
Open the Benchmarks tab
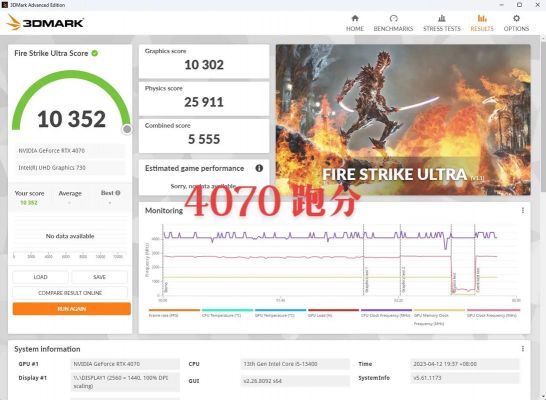point(393,23)
